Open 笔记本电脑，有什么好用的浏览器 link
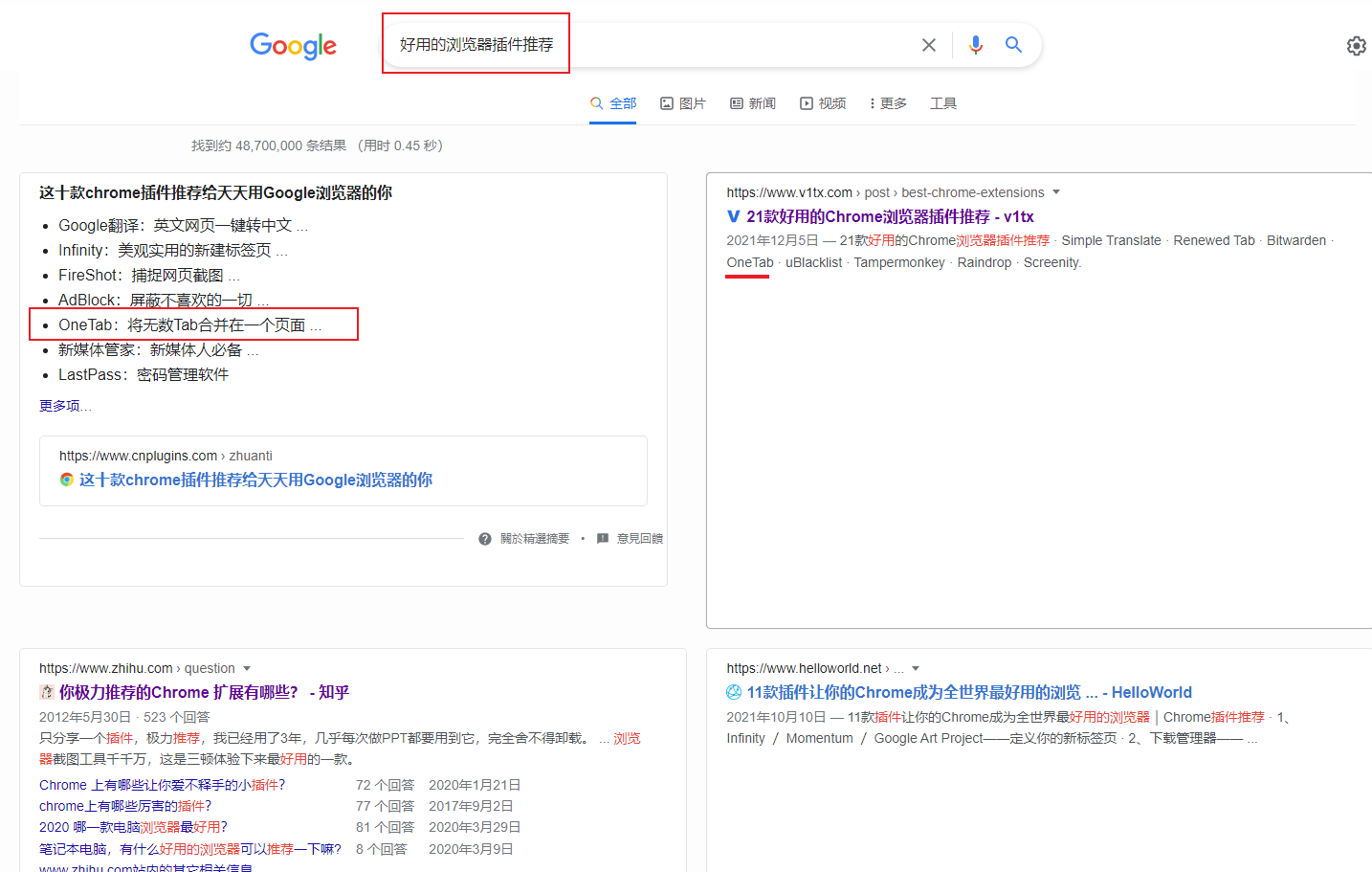 point(190,849)
